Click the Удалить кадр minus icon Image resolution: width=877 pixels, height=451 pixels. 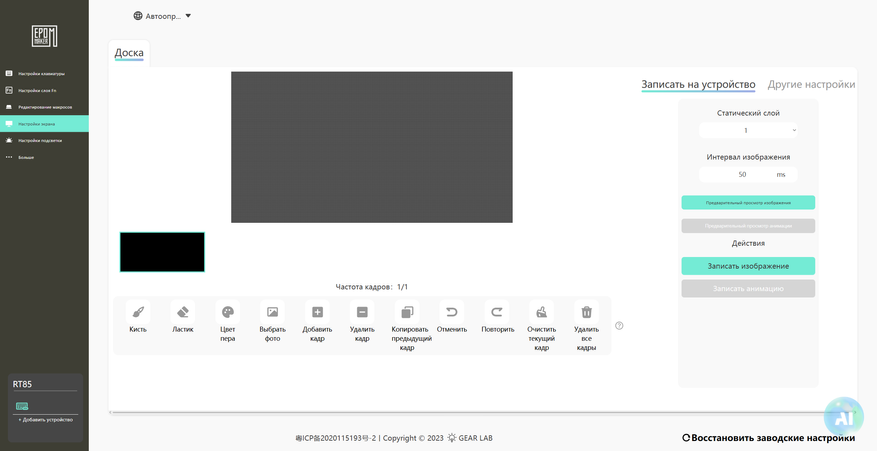[362, 312]
